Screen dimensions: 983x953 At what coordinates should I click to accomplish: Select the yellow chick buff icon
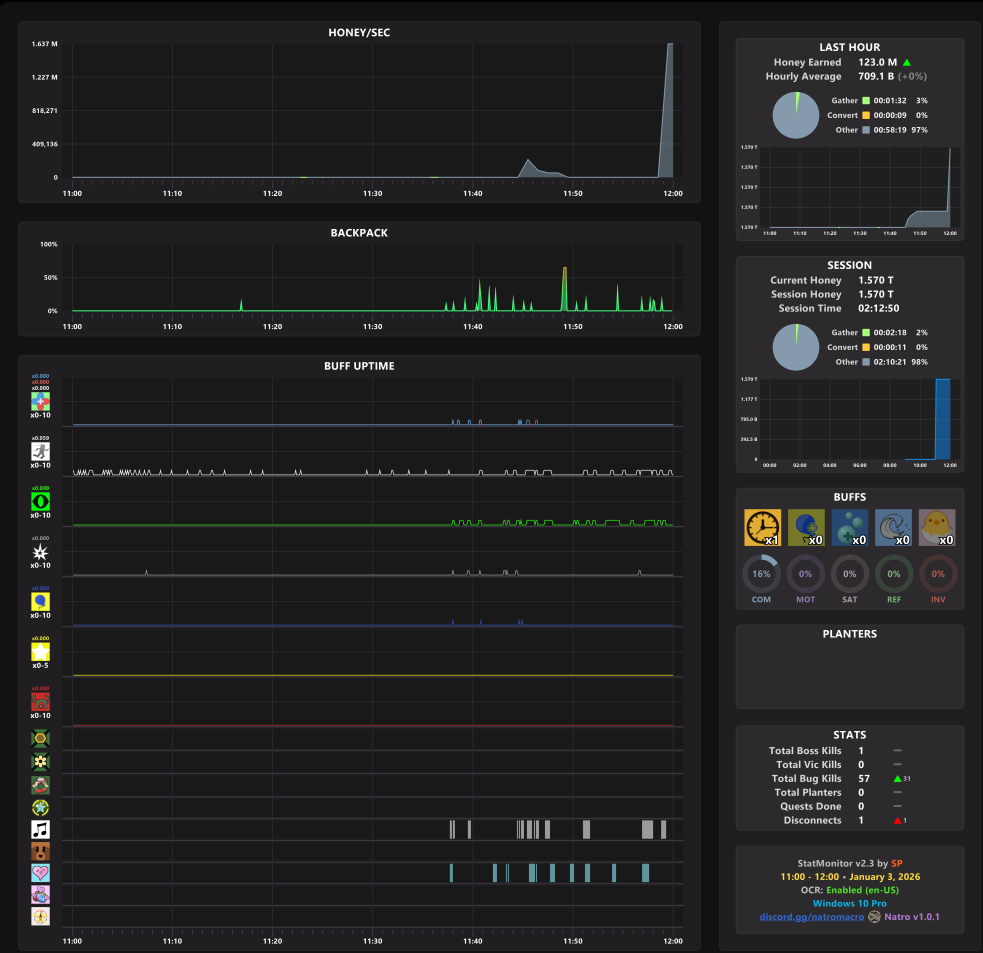click(x=937, y=527)
